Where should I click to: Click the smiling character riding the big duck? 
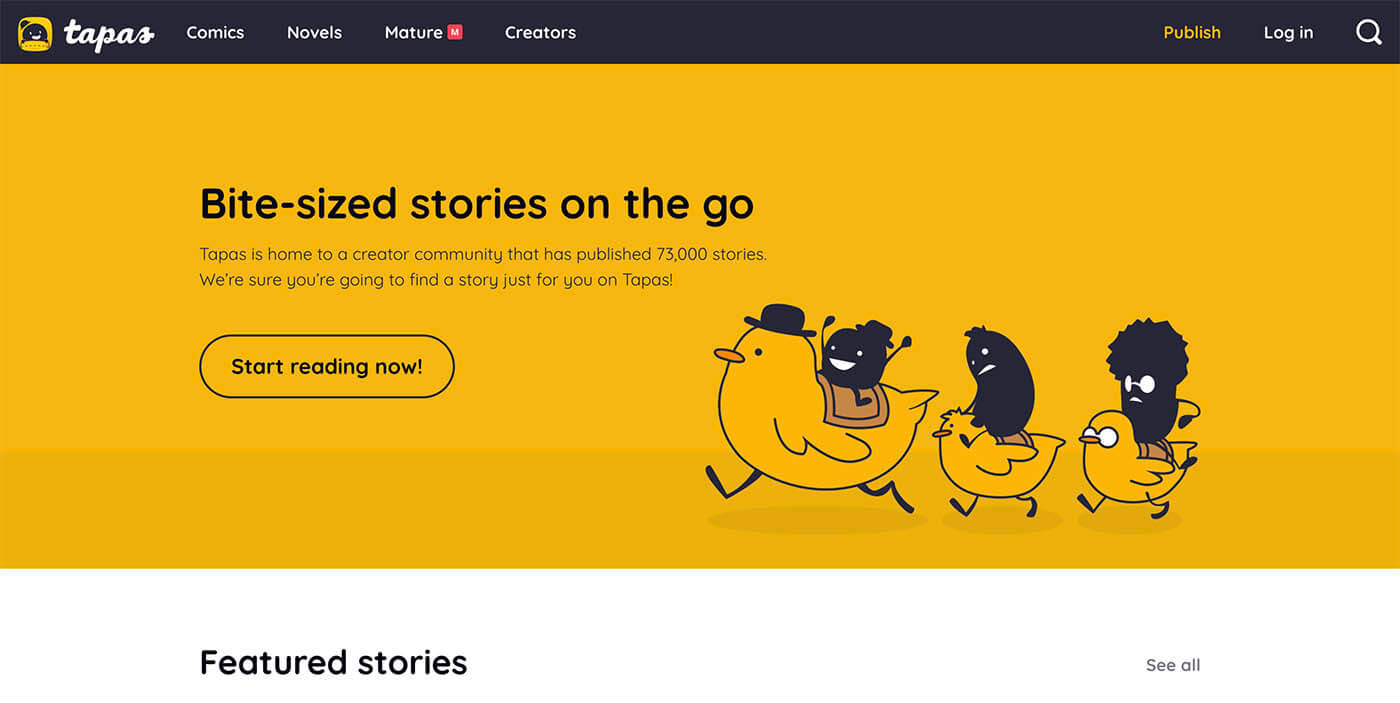click(x=853, y=357)
